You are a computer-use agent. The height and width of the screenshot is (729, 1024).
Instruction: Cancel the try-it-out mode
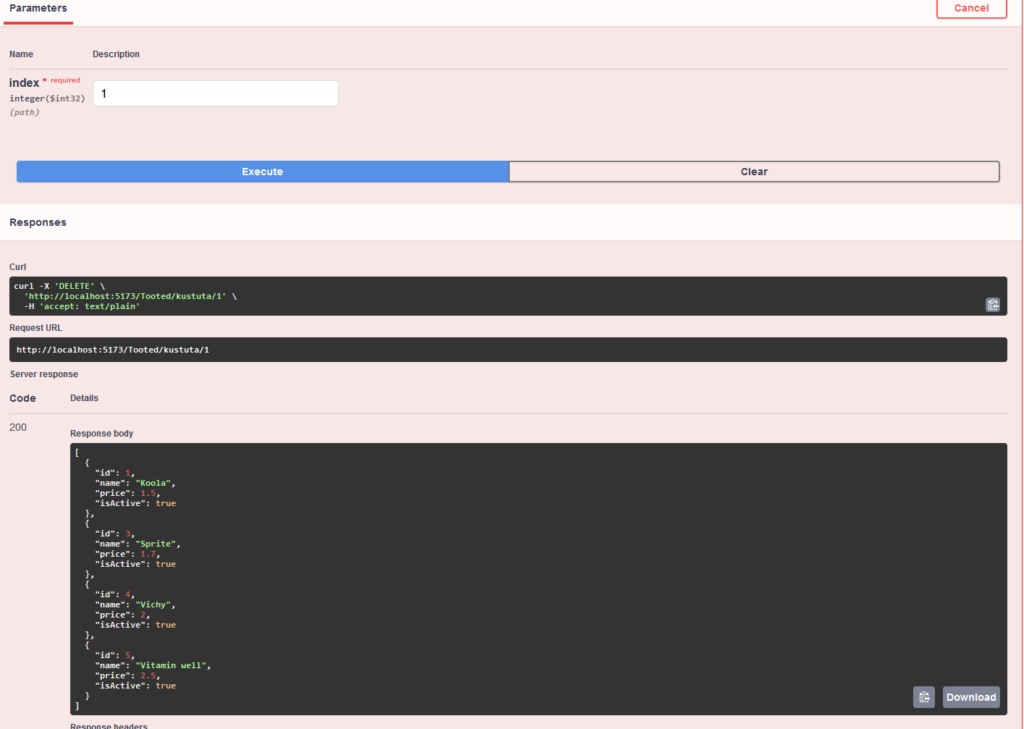(x=971, y=8)
